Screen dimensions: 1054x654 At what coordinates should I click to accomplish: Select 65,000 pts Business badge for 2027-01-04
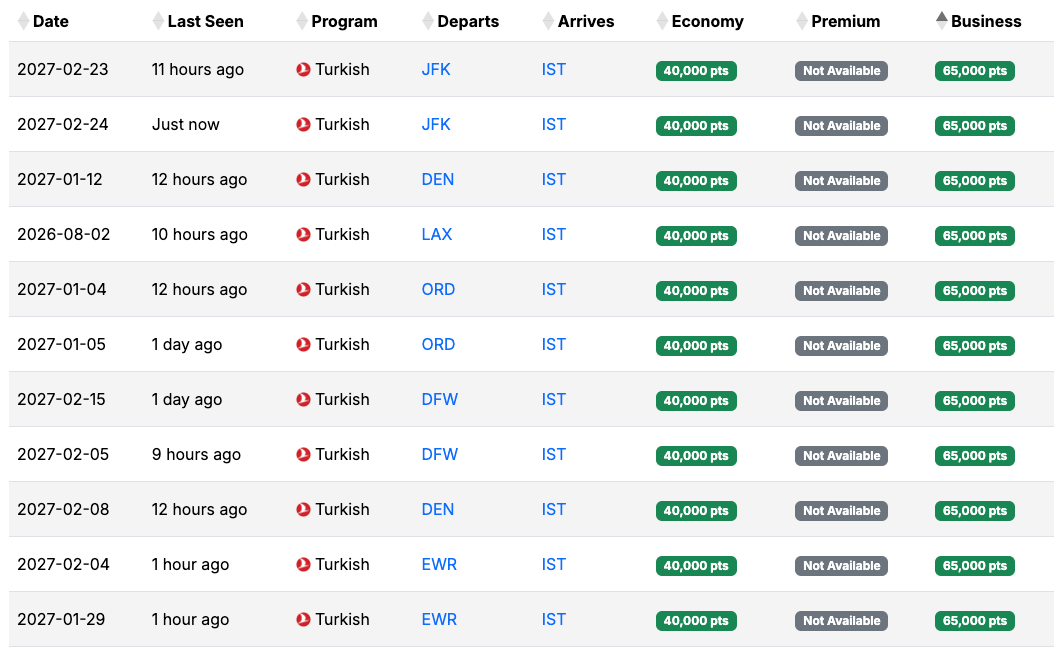pos(974,291)
